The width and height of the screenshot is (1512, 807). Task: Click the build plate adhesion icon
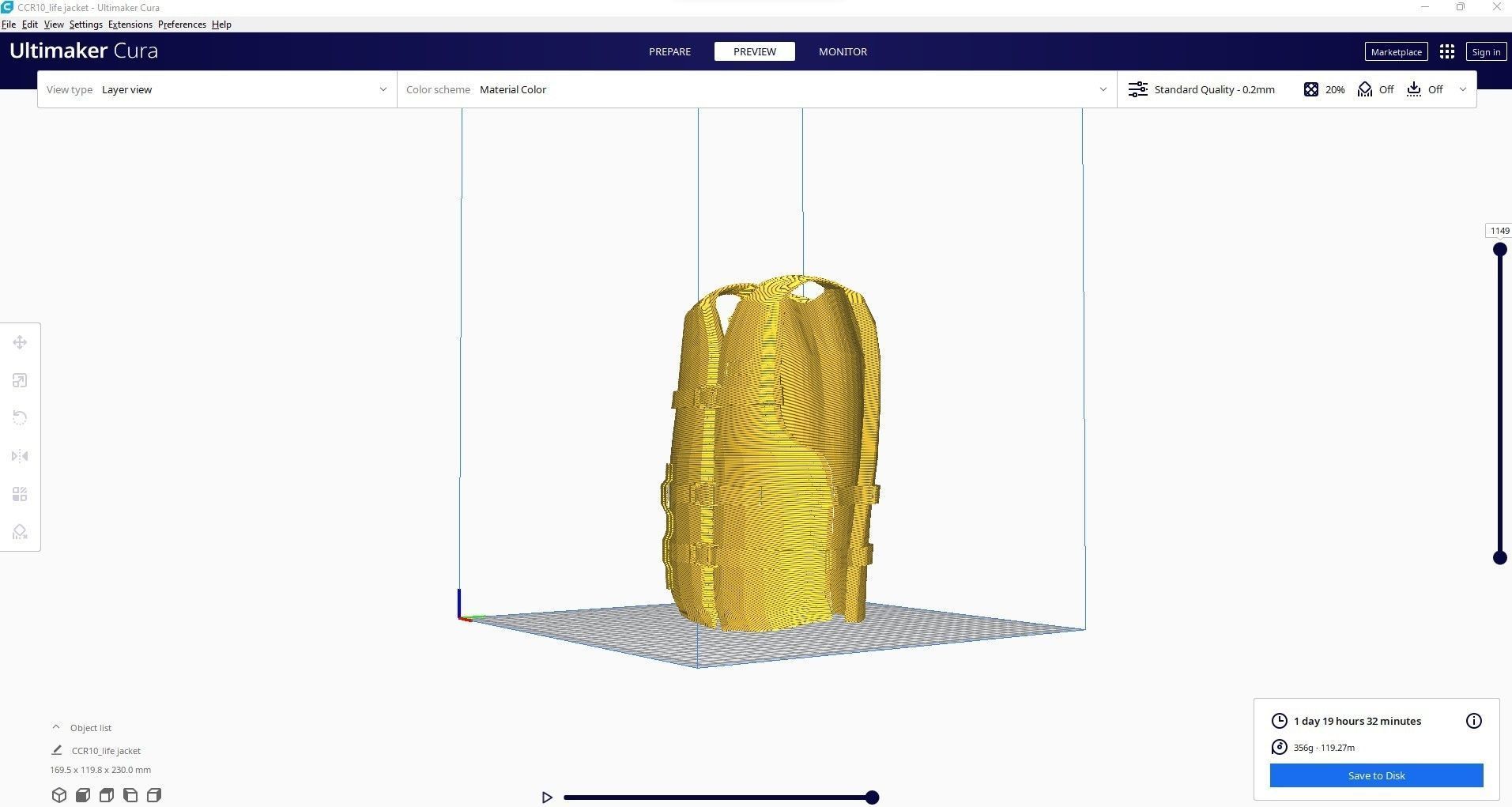1414,89
